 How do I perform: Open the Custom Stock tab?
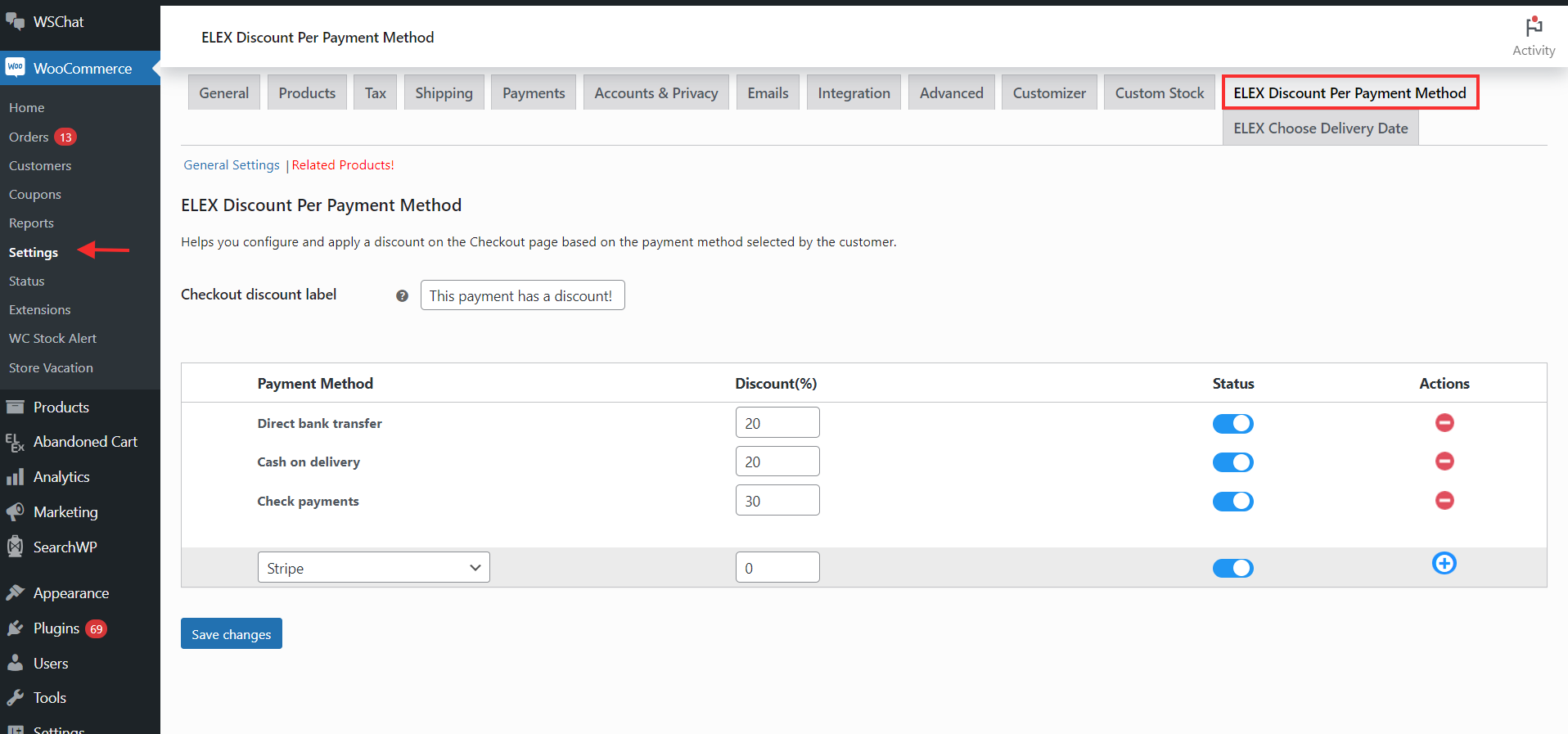click(1160, 92)
